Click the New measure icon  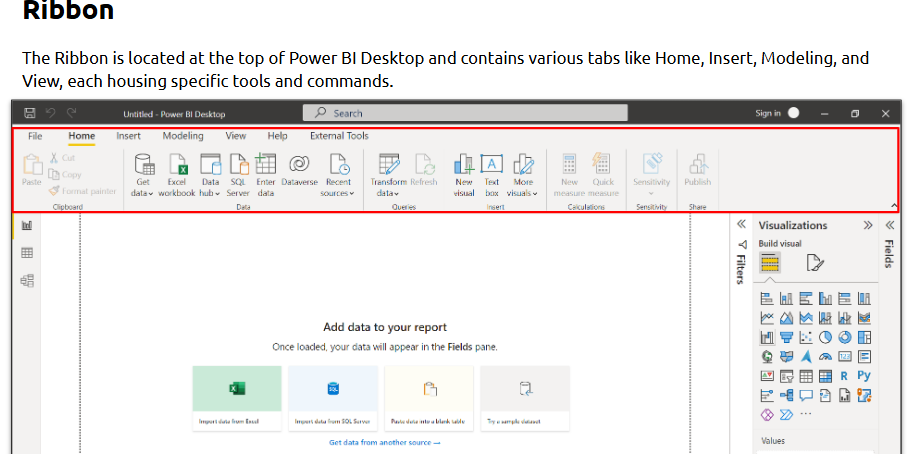pyautogui.click(x=569, y=164)
